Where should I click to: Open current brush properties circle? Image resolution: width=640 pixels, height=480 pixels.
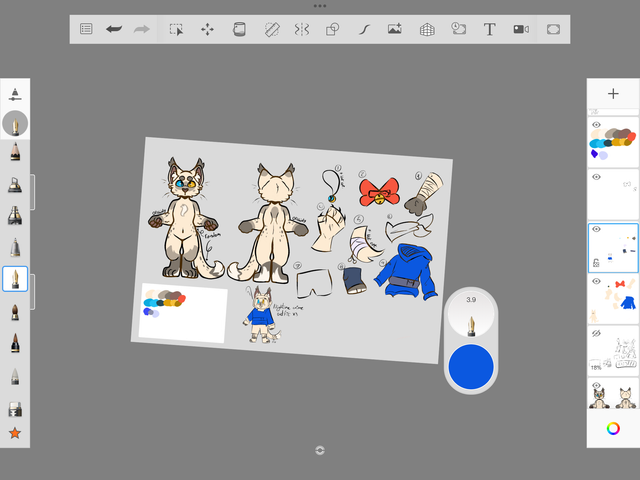click(15, 123)
